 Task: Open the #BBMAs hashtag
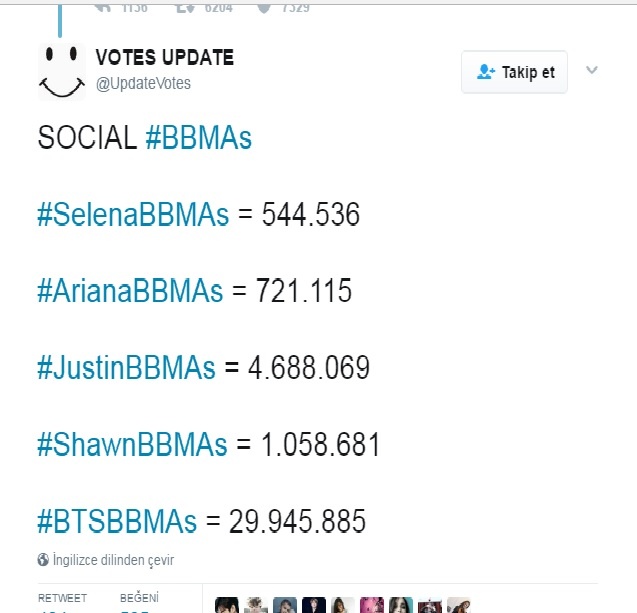[x=198, y=138]
